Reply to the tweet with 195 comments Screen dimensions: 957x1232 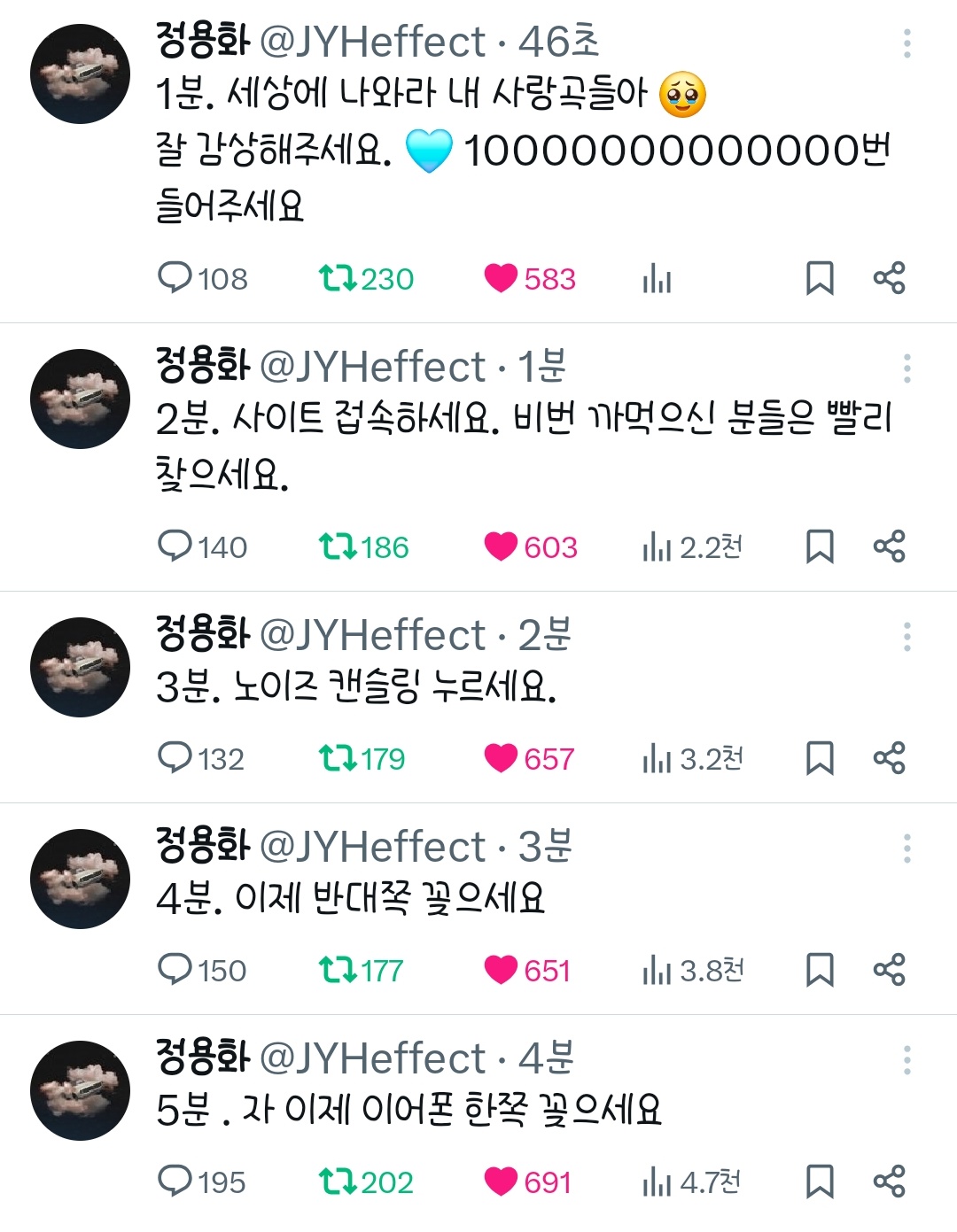point(175,1182)
